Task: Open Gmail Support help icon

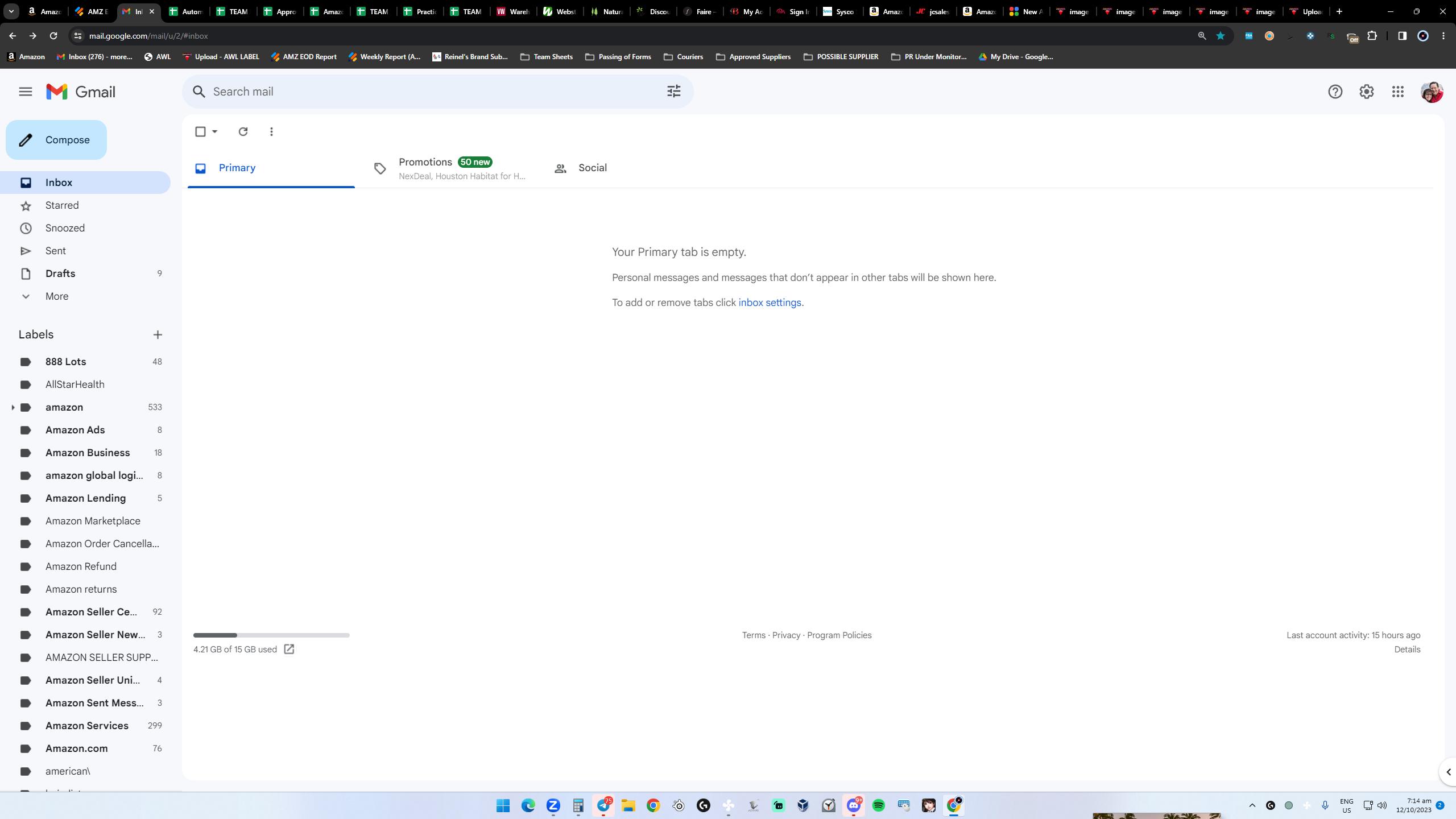Action: pos(1335,92)
